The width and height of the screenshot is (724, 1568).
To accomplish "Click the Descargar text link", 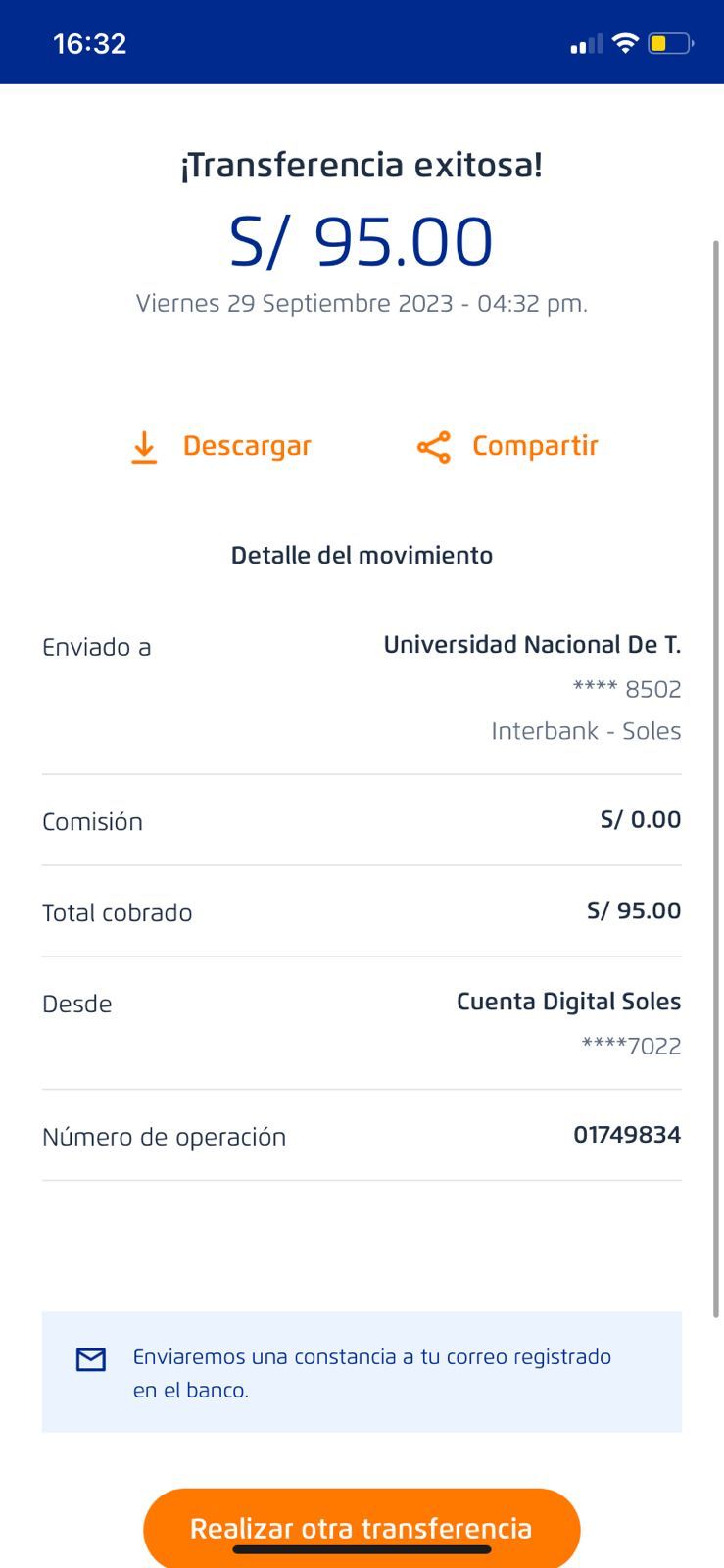I will point(247,446).
